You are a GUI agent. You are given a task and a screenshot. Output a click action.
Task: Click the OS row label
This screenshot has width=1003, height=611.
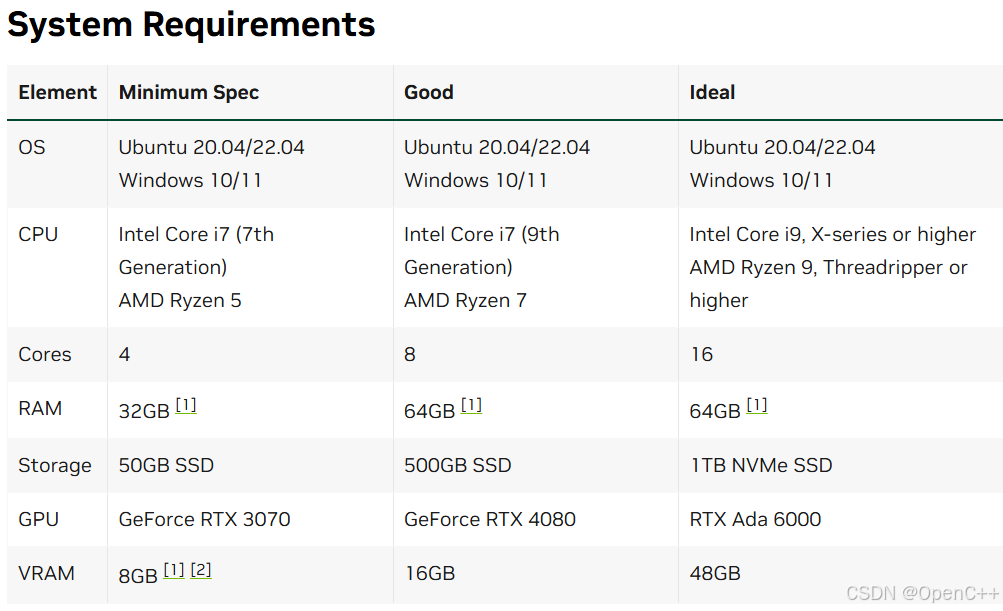32,147
